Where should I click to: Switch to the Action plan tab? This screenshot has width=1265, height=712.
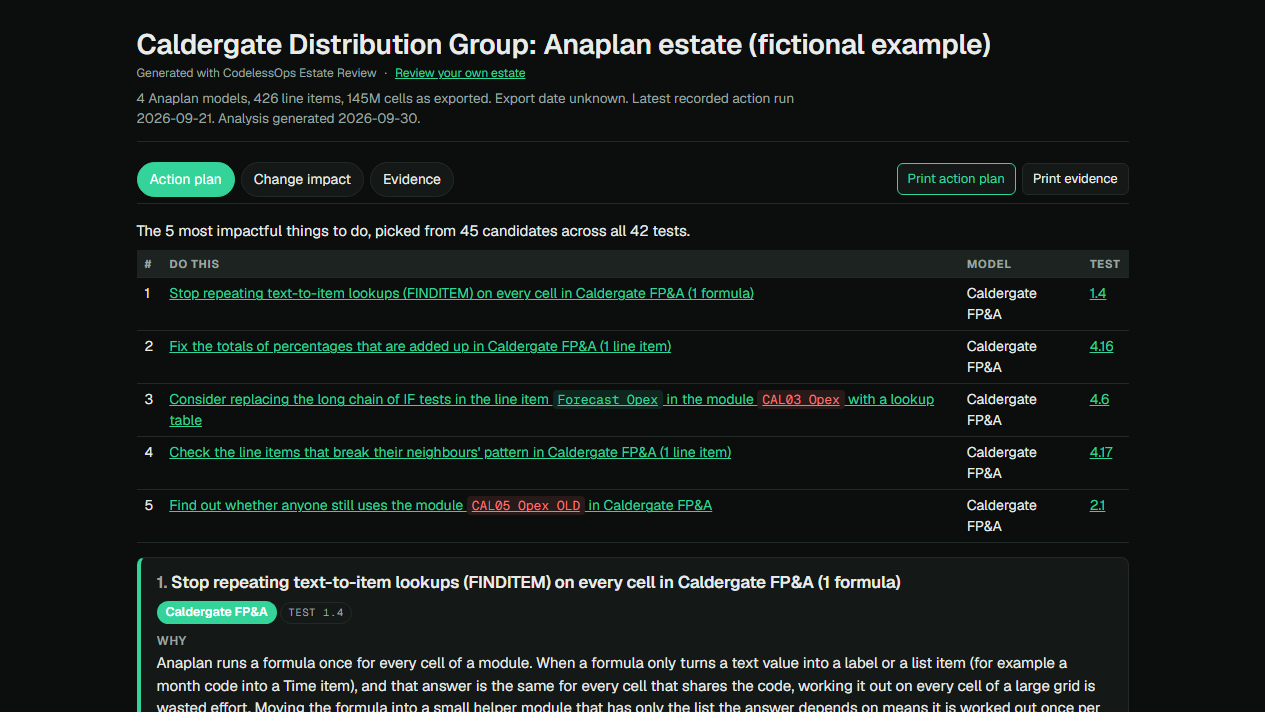click(x=186, y=180)
